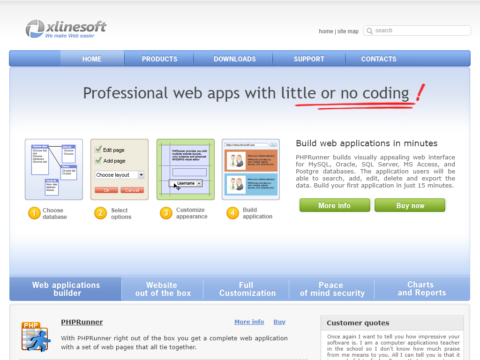Click PHPRunner's More info link
The height and width of the screenshot is (360, 480).
pos(249,322)
